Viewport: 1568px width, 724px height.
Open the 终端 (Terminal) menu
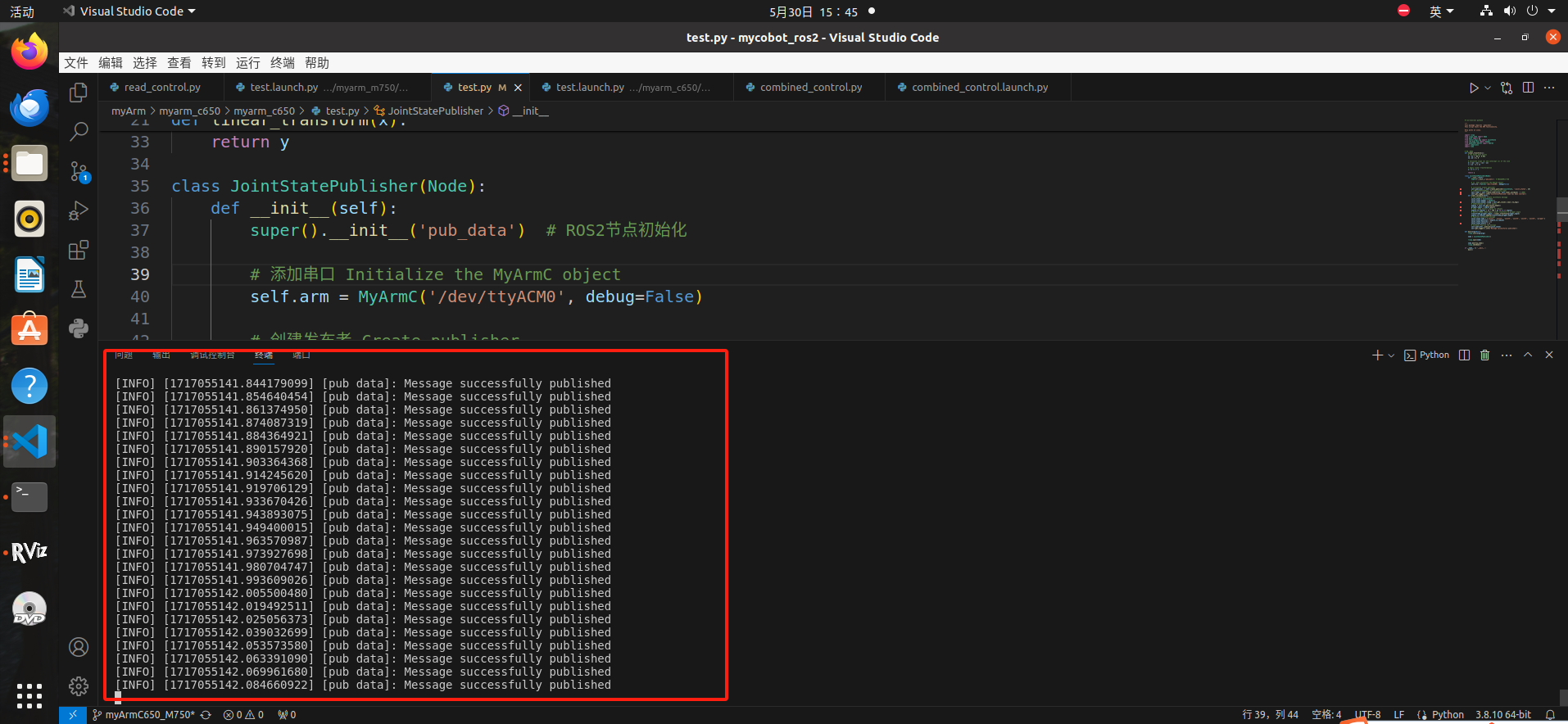pos(283,63)
